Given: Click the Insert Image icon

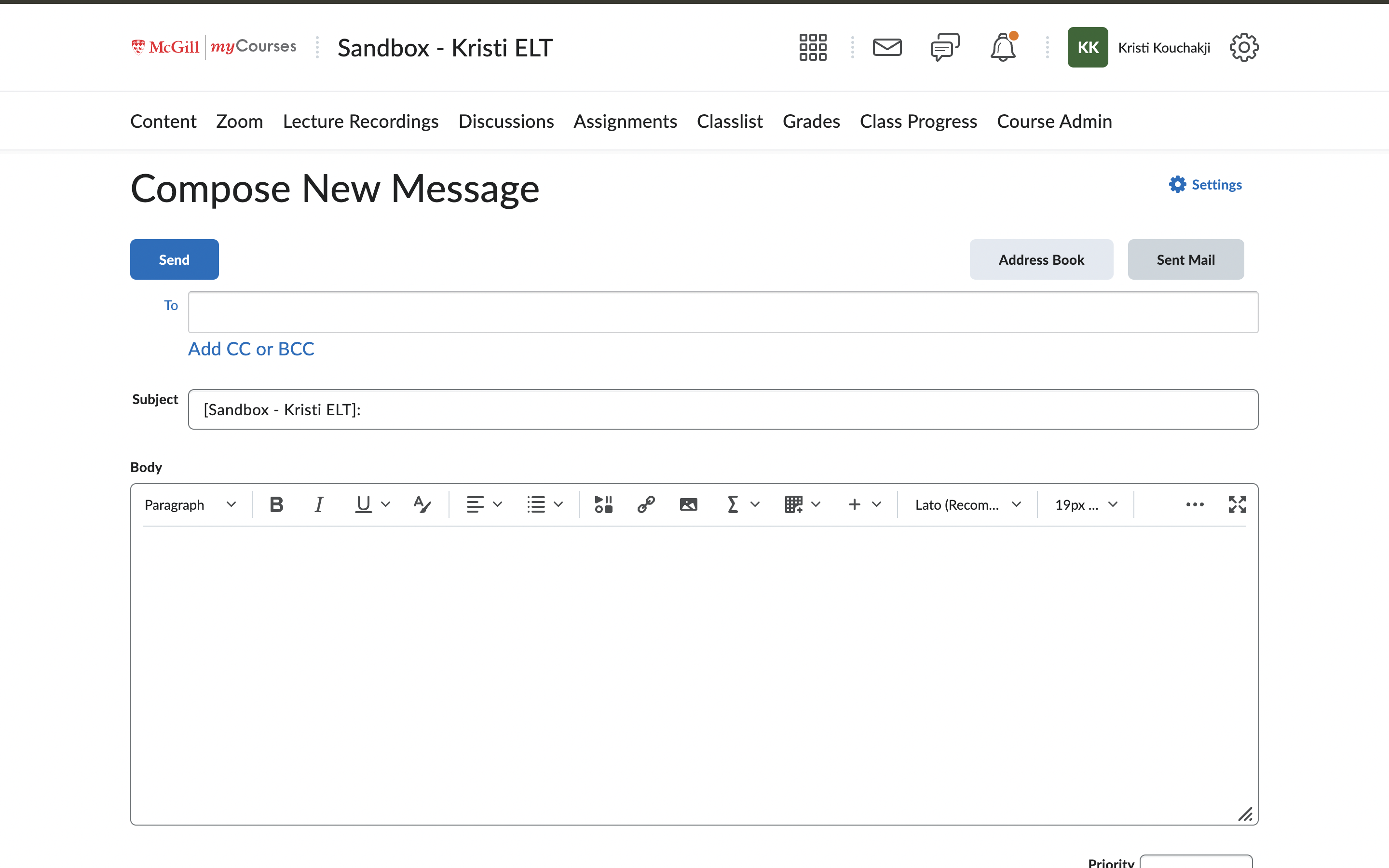Looking at the screenshot, I should tap(688, 504).
